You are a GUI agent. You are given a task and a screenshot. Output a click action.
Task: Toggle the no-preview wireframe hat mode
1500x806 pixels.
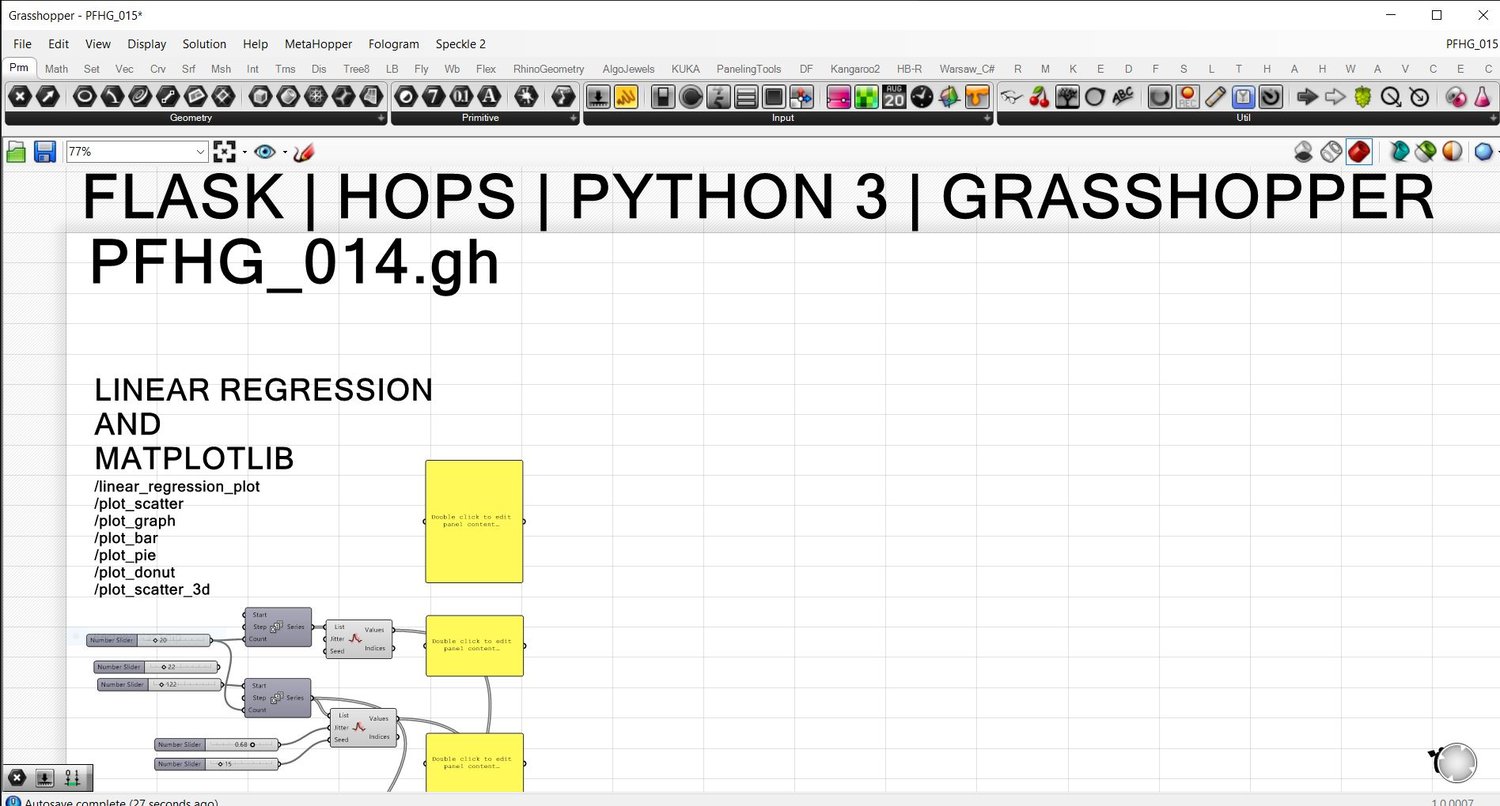point(1304,152)
